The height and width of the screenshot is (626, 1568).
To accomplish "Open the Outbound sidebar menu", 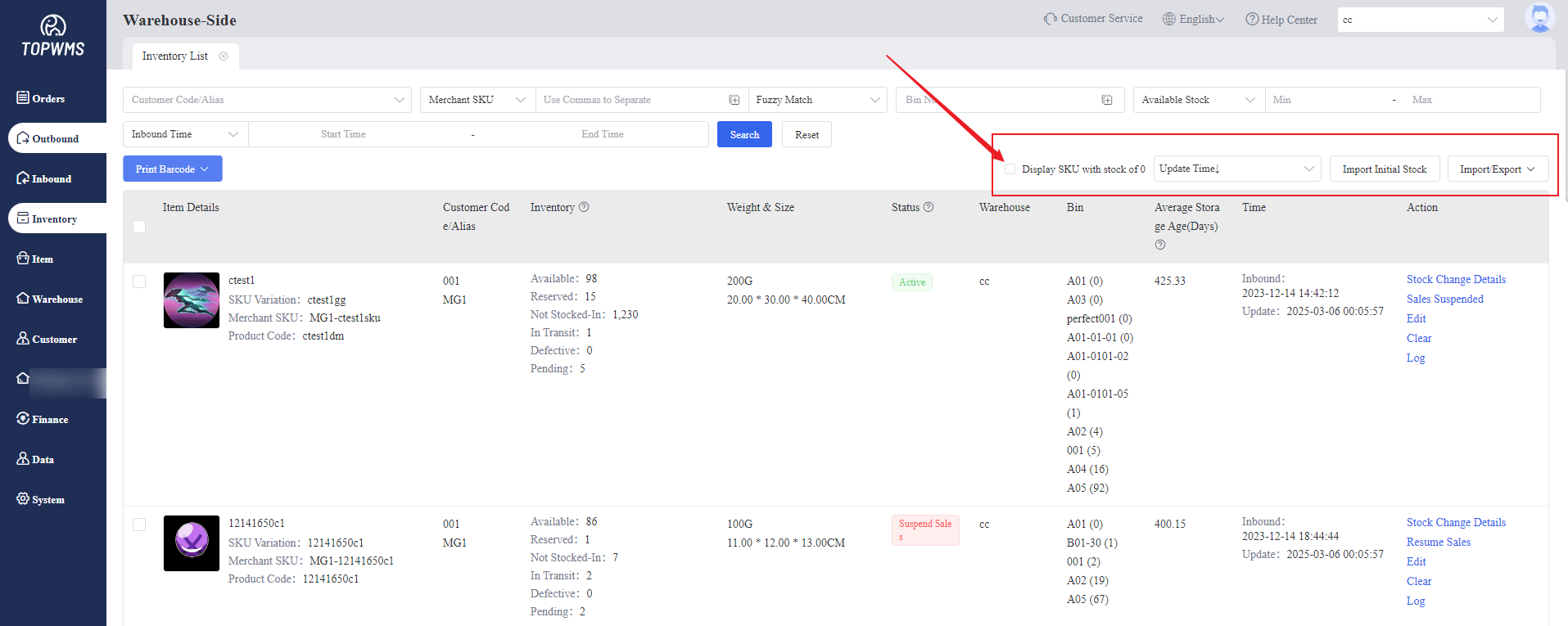I will 55,139.
